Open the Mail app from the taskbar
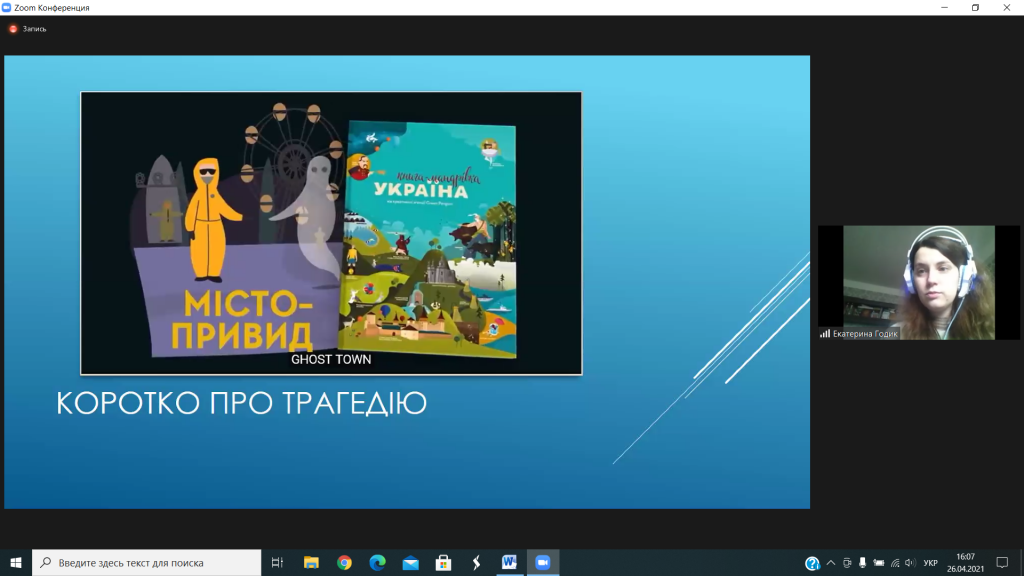The width and height of the screenshot is (1024, 576). 411,562
